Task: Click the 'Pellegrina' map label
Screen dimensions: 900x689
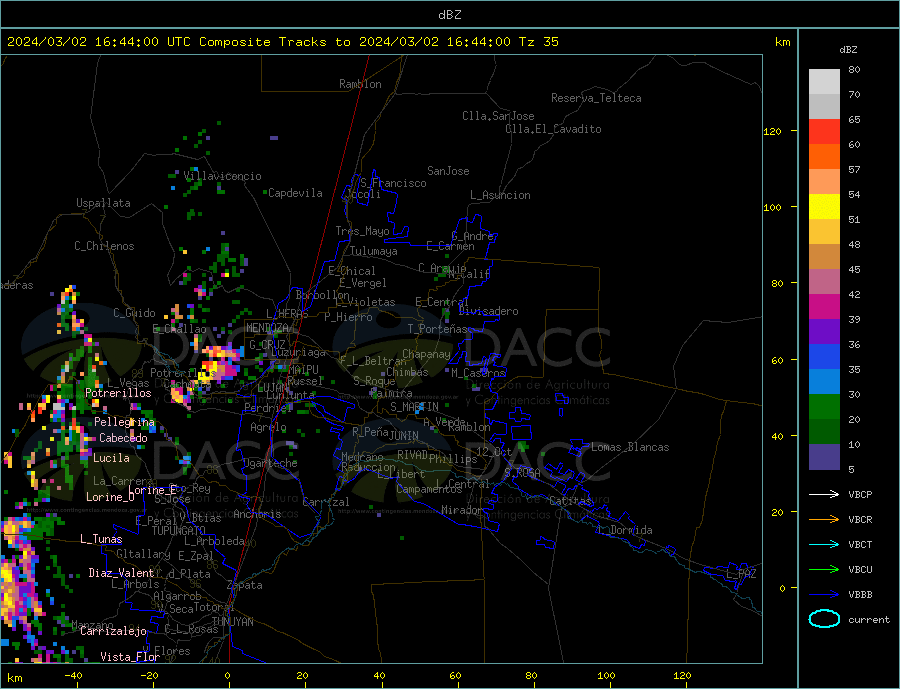Action: click(x=125, y=422)
